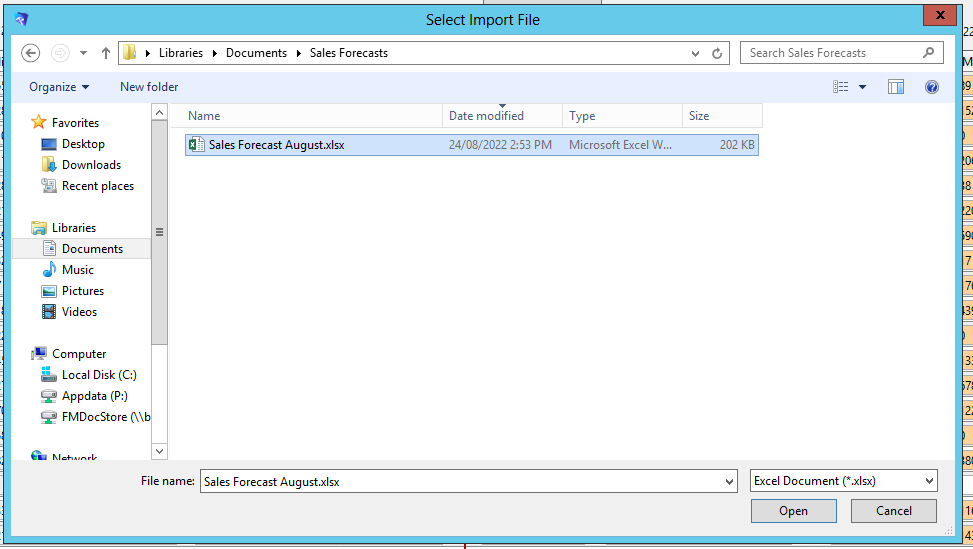The height and width of the screenshot is (549, 973).
Task: Expand the address bar history dropdown
Action: point(695,53)
